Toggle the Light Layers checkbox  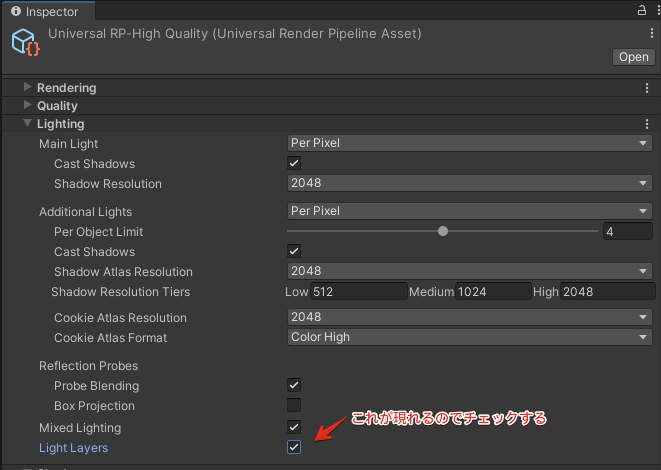click(294, 447)
